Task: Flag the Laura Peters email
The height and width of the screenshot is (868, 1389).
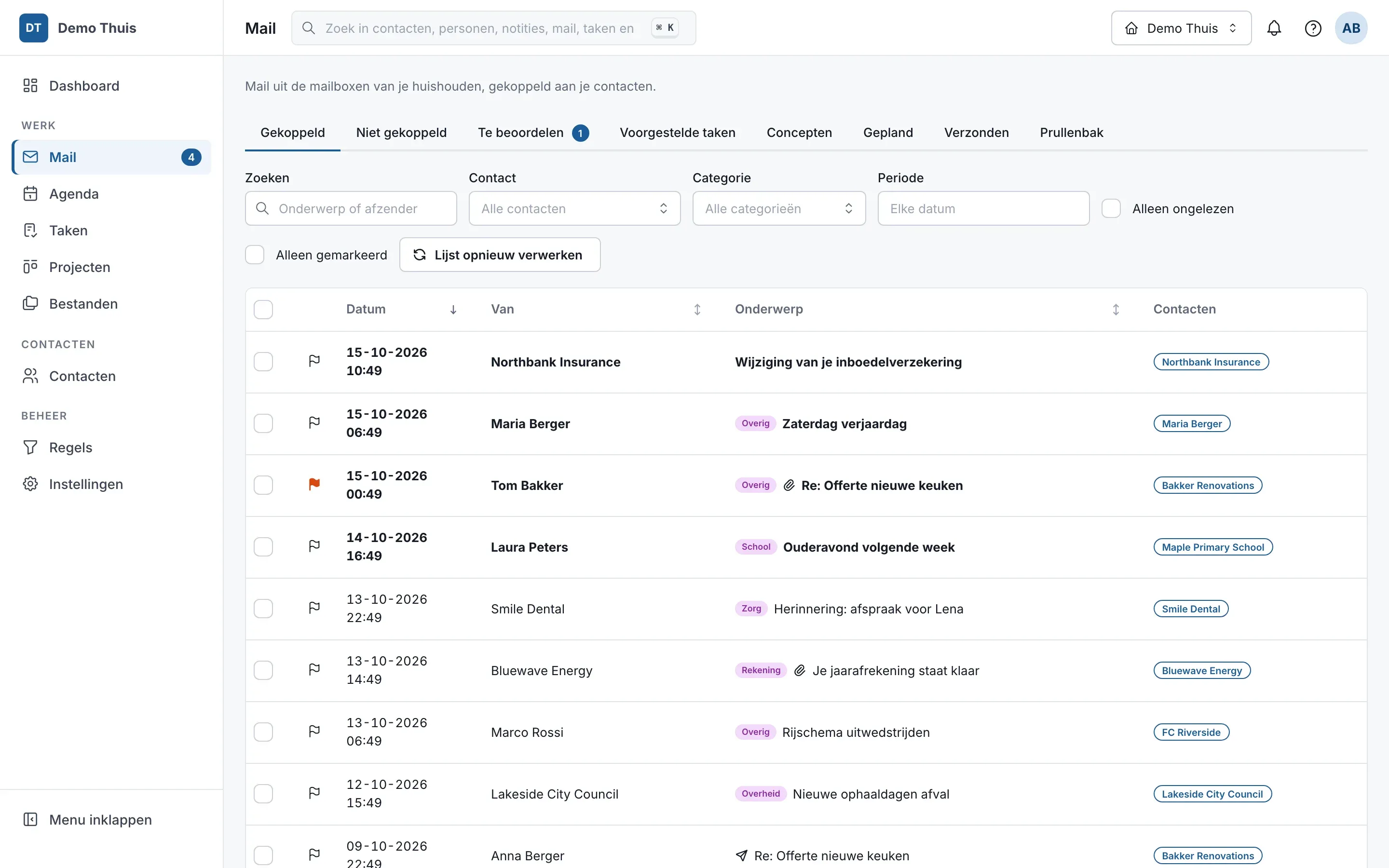Action: click(x=314, y=546)
